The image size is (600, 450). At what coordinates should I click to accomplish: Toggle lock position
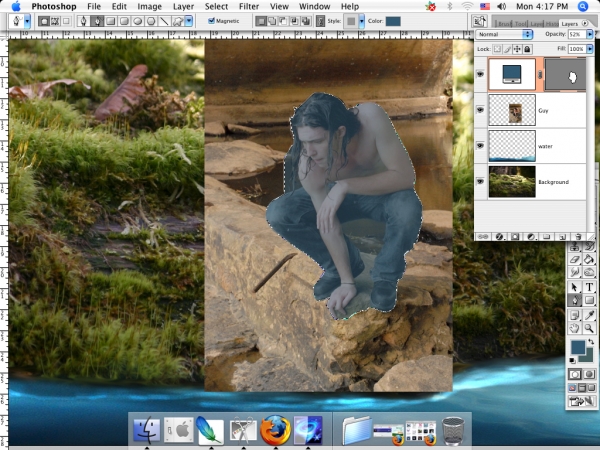pyautogui.click(x=517, y=49)
